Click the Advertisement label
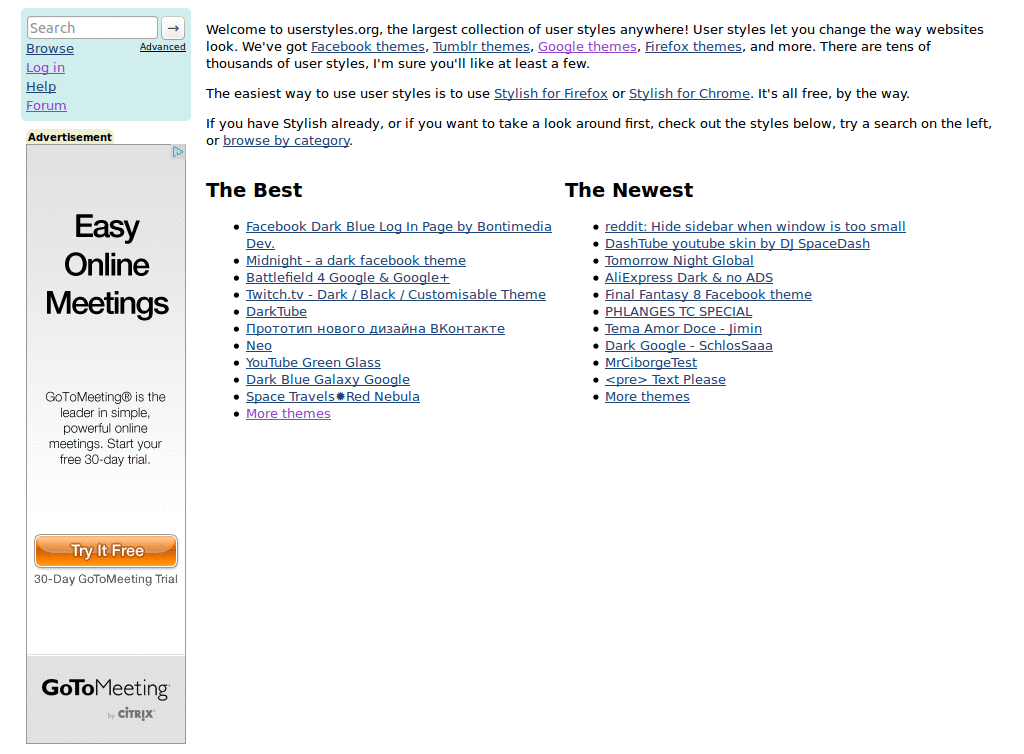 pyautogui.click(x=70, y=137)
